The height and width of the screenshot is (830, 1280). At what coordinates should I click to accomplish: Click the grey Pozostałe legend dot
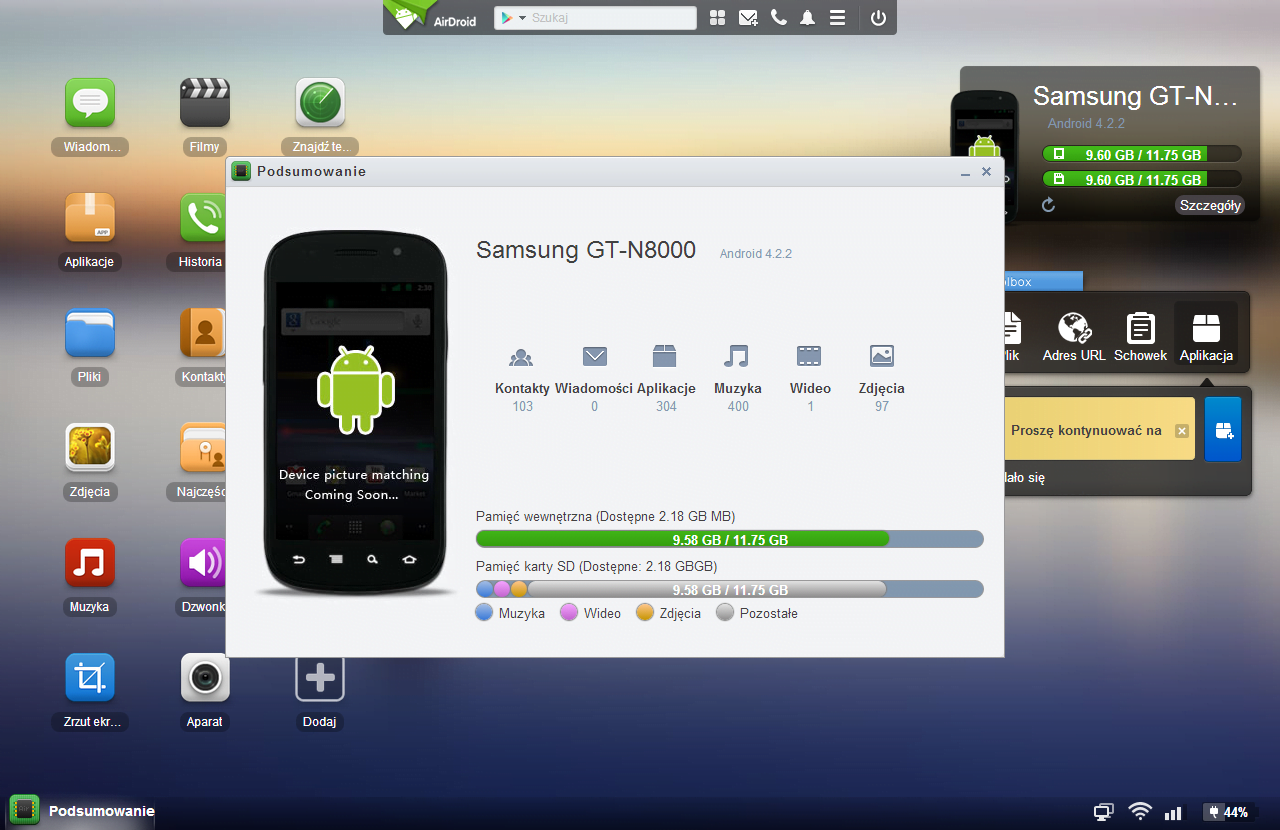click(725, 612)
